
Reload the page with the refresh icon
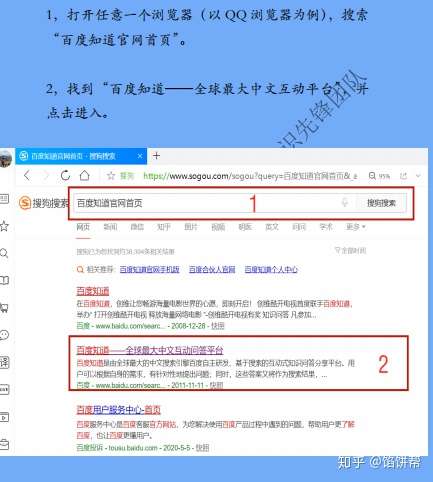click(x=65, y=175)
